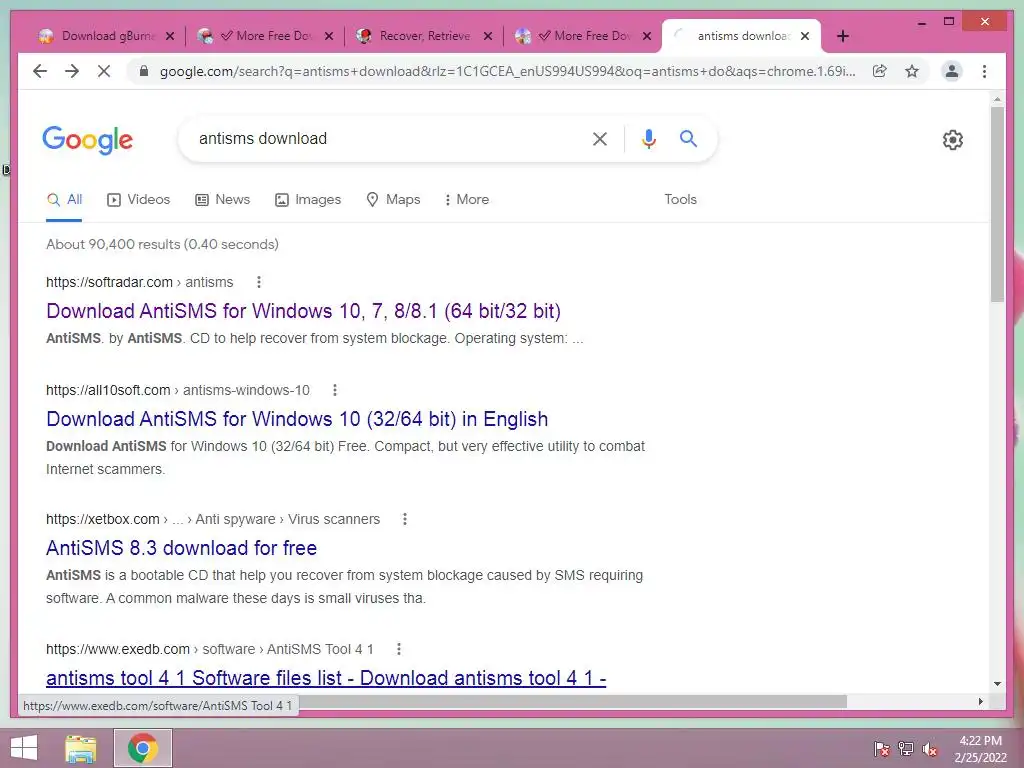View site security lock information

pyautogui.click(x=144, y=71)
